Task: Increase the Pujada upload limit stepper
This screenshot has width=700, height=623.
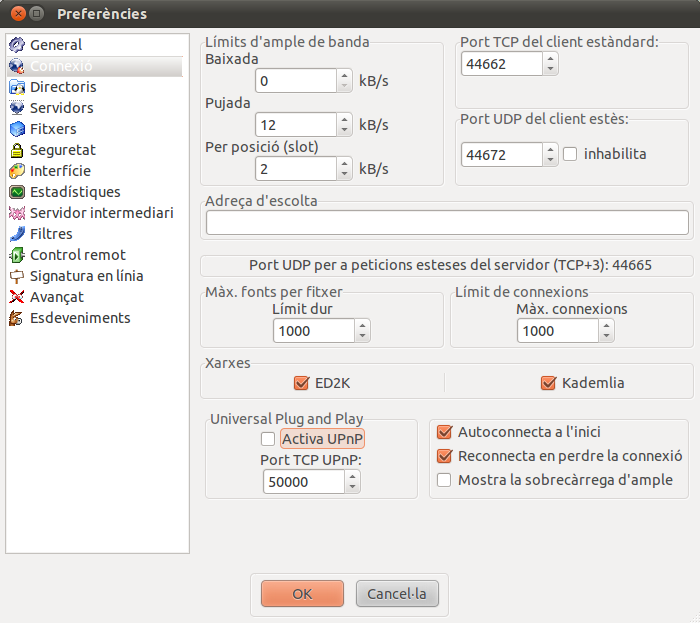Action: (344, 120)
